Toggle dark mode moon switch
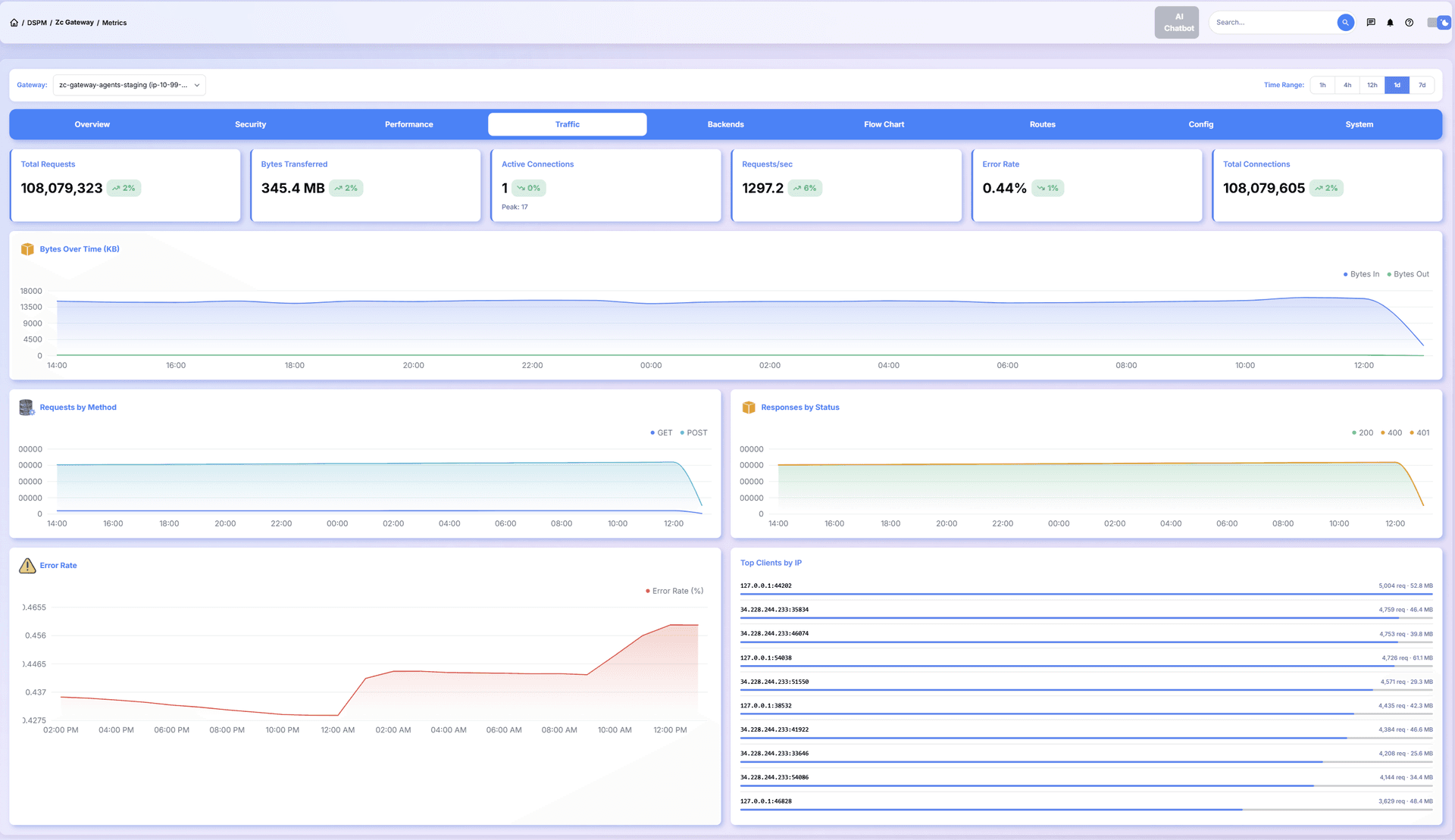The image size is (1455, 840). 1438,23
